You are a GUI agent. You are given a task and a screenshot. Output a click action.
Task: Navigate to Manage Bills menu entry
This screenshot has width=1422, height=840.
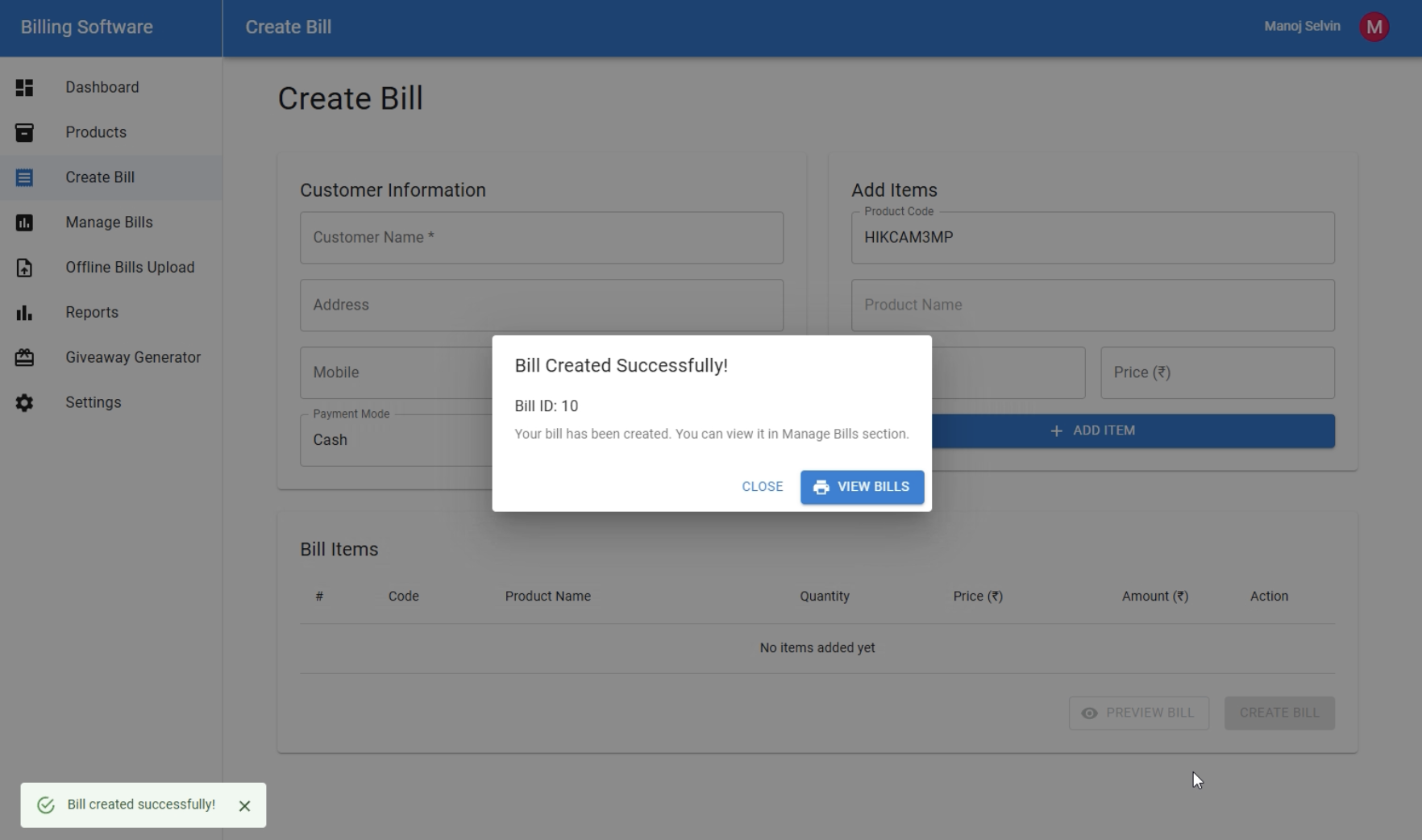(109, 222)
